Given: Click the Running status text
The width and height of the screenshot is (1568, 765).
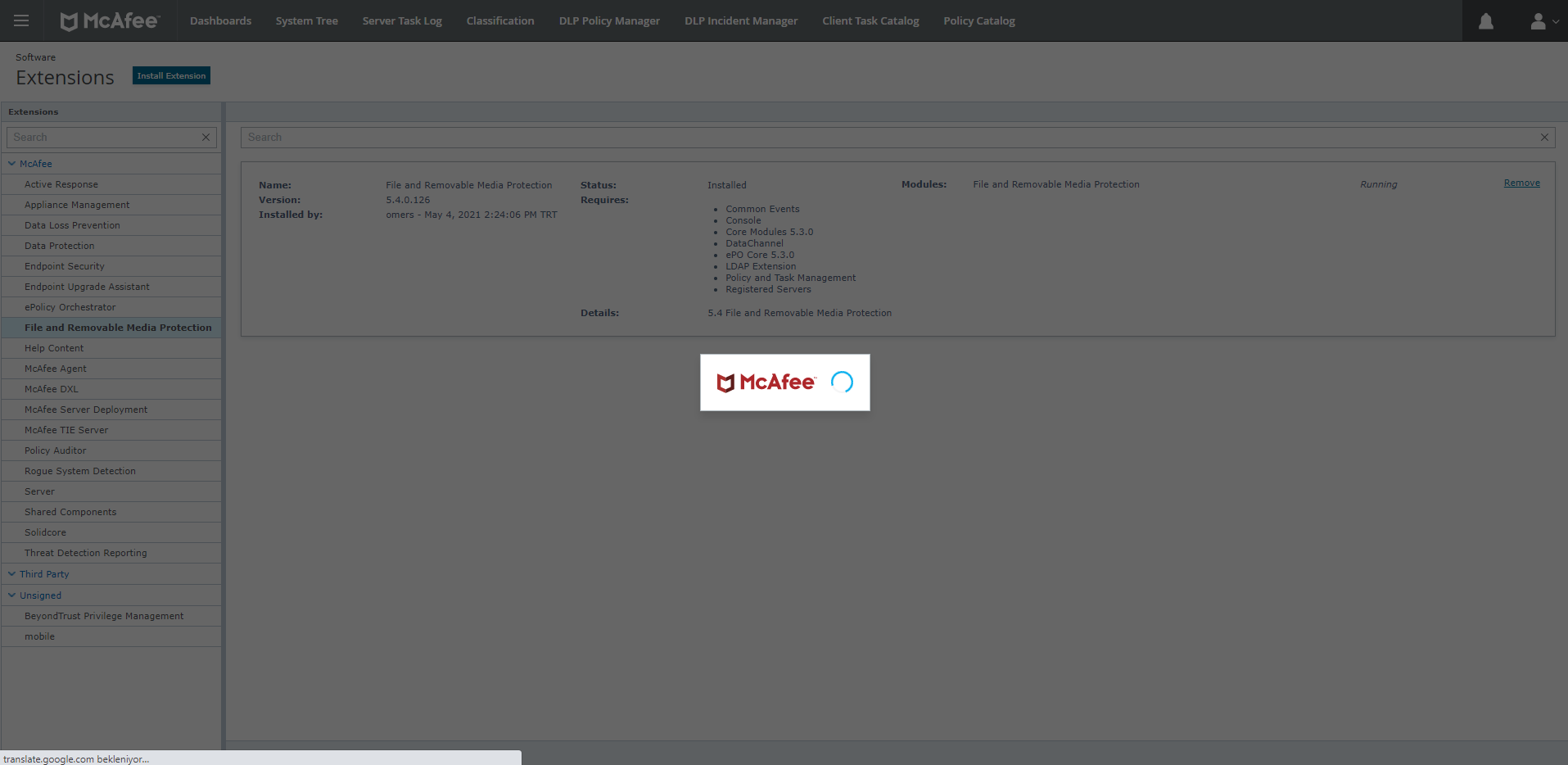Looking at the screenshot, I should [x=1378, y=184].
